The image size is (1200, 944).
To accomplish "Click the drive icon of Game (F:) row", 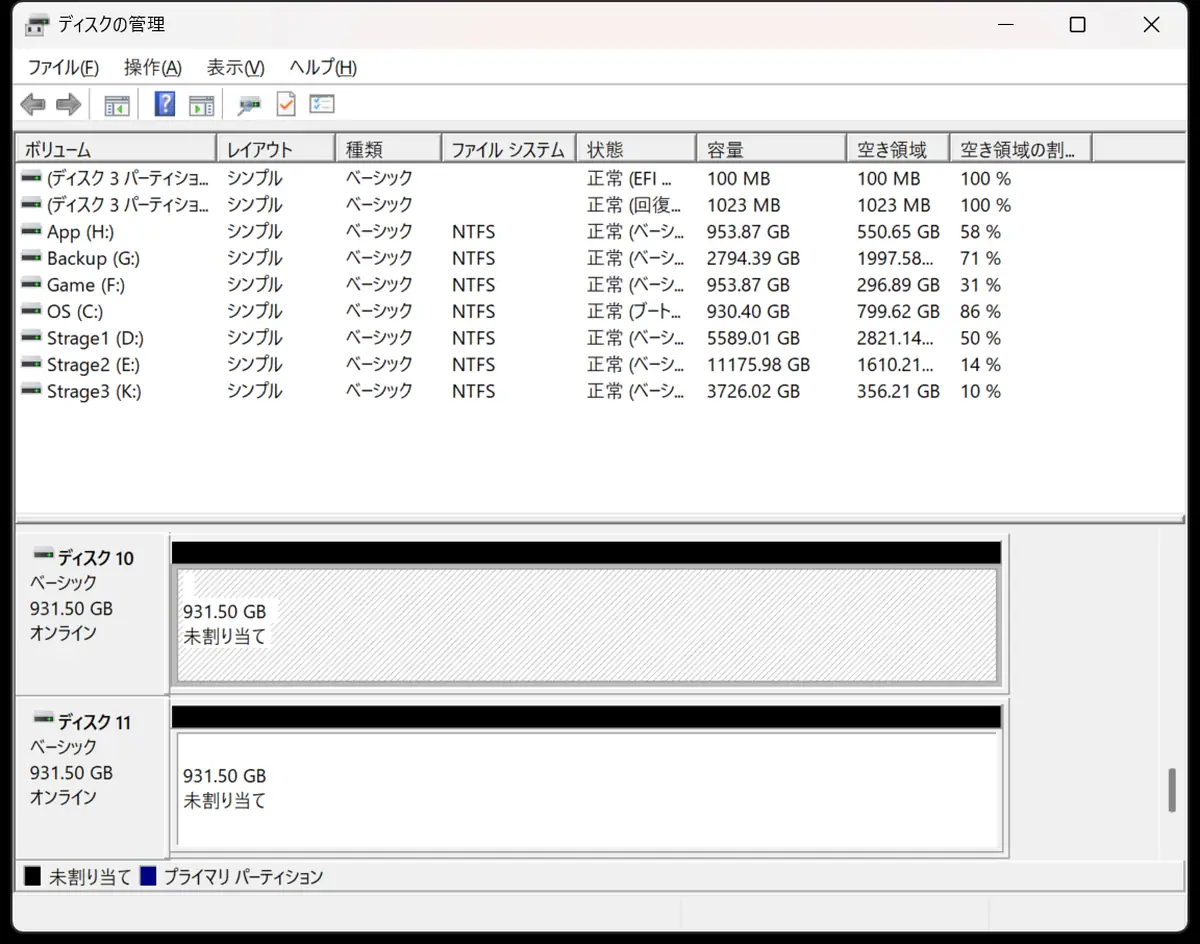I will 32,285.
